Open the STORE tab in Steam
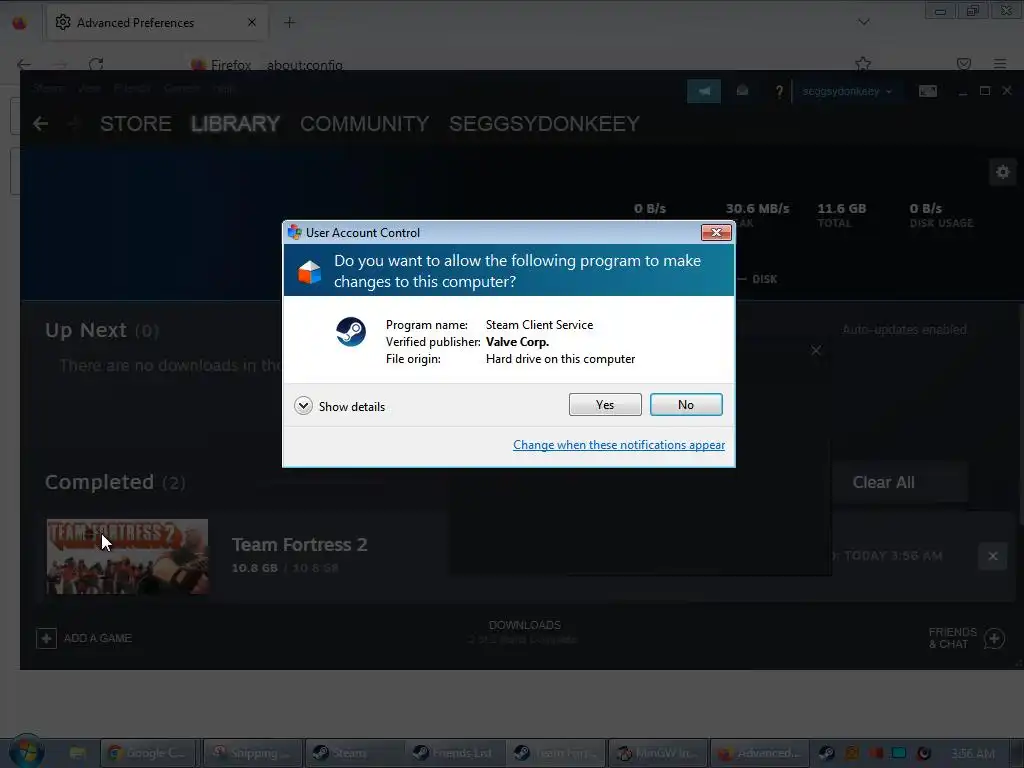 pos(135,123)
